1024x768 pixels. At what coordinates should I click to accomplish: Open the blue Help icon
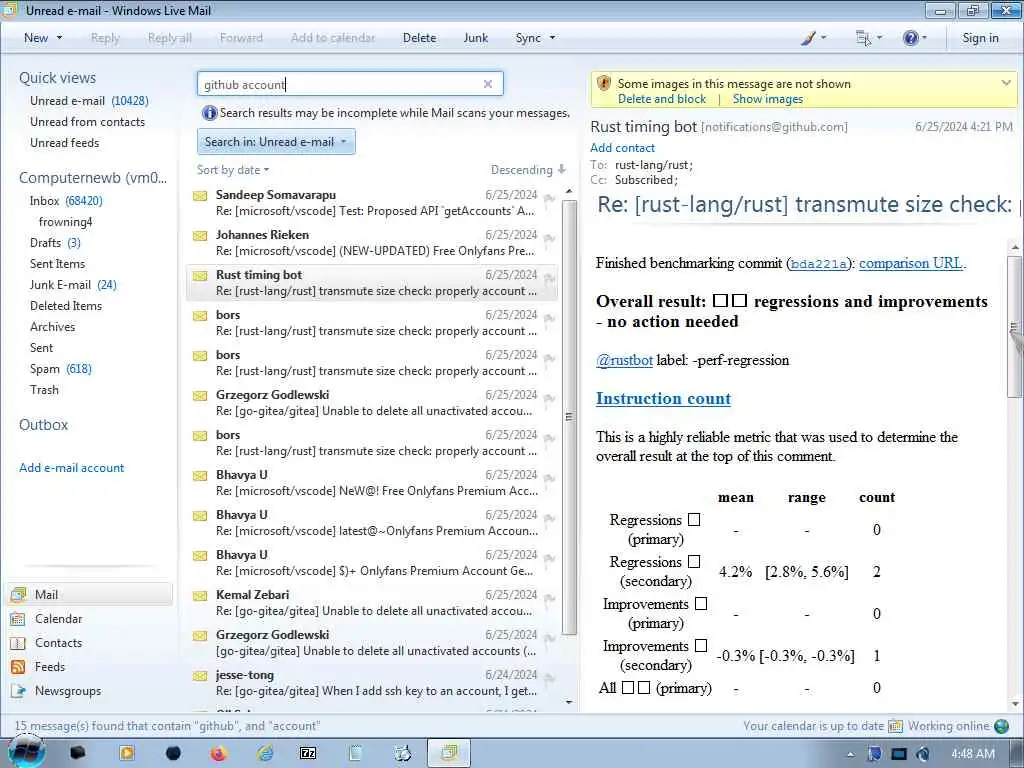click(910, 38)
